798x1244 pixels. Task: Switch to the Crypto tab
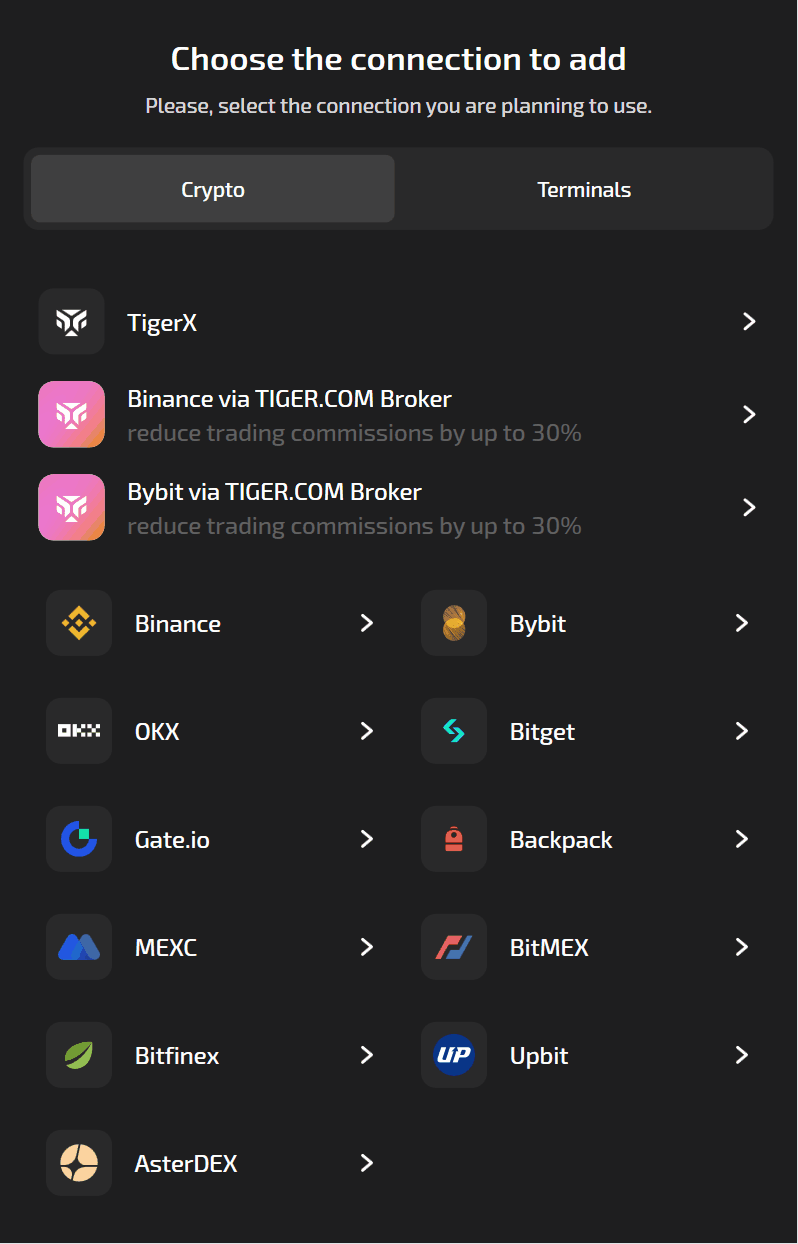[213, 189]
